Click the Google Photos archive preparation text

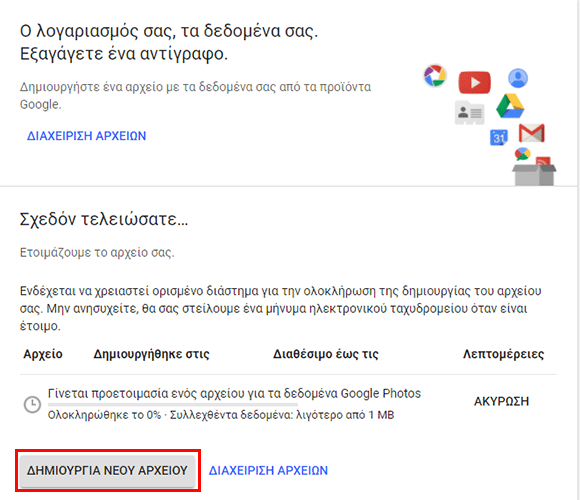(x=234, y=393)
